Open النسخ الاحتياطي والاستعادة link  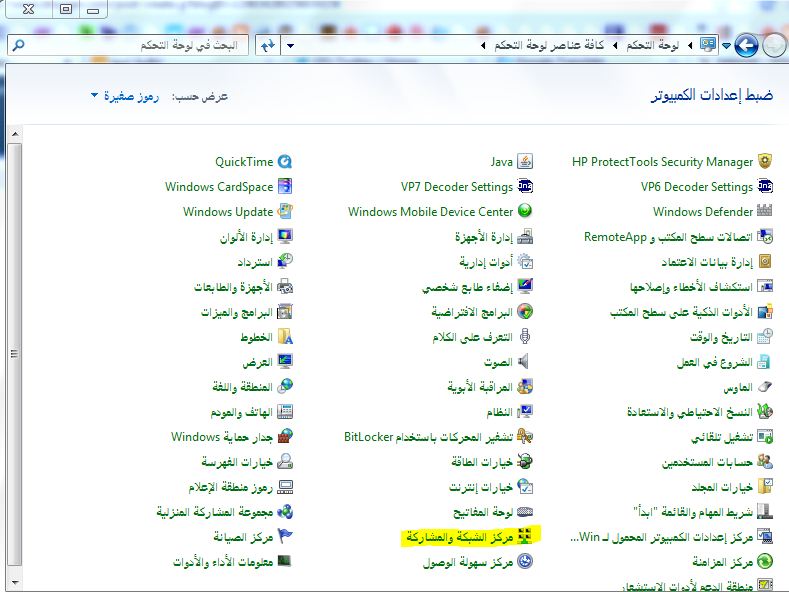[689, 412]
